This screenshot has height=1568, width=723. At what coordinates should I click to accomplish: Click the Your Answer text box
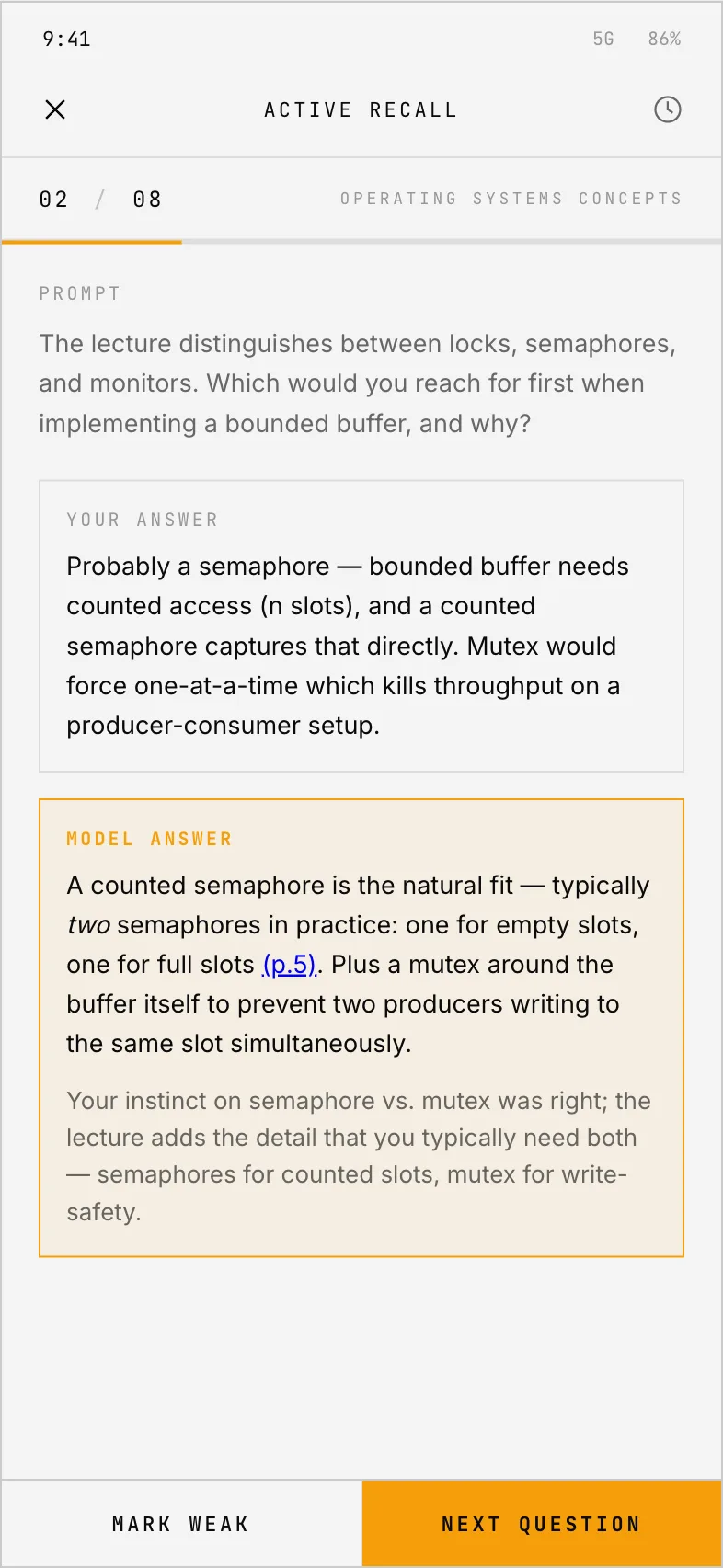pyautogui.click(x=361, y=625)
